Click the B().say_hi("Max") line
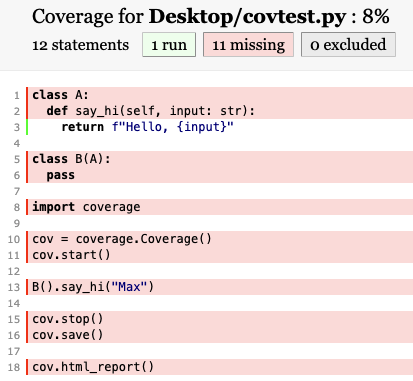Viewport: 413px width, 381px height. pos(220,287)
